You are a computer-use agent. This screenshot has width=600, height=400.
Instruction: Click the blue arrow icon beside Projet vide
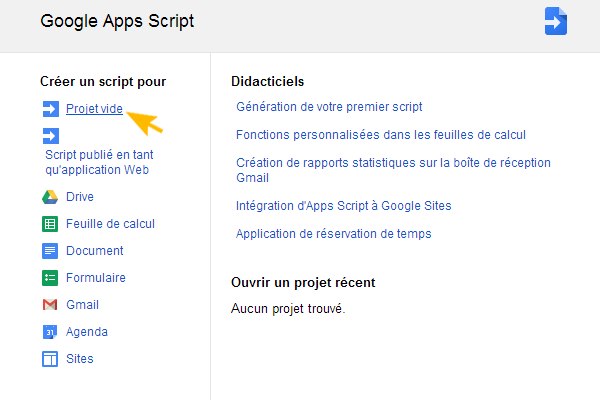pyautogui.click(x=50, y=109)
